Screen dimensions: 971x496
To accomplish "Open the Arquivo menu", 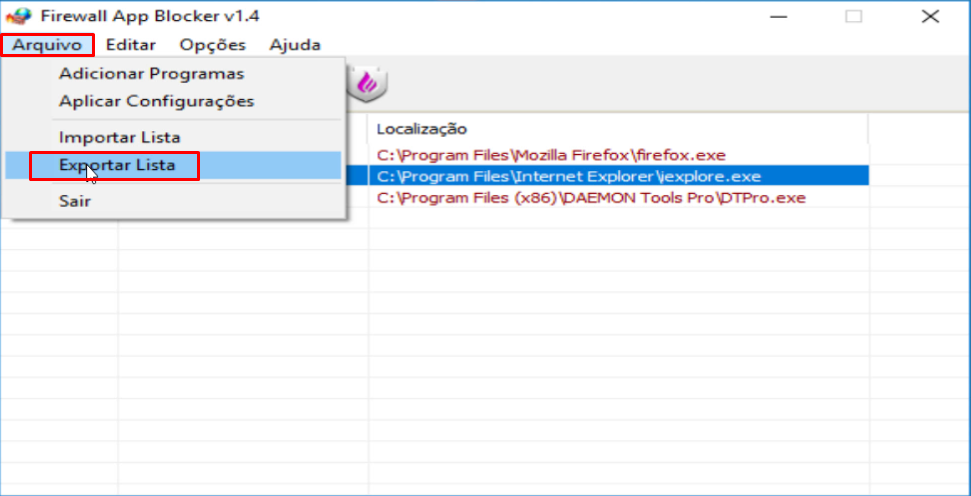I will coord(47,45).
